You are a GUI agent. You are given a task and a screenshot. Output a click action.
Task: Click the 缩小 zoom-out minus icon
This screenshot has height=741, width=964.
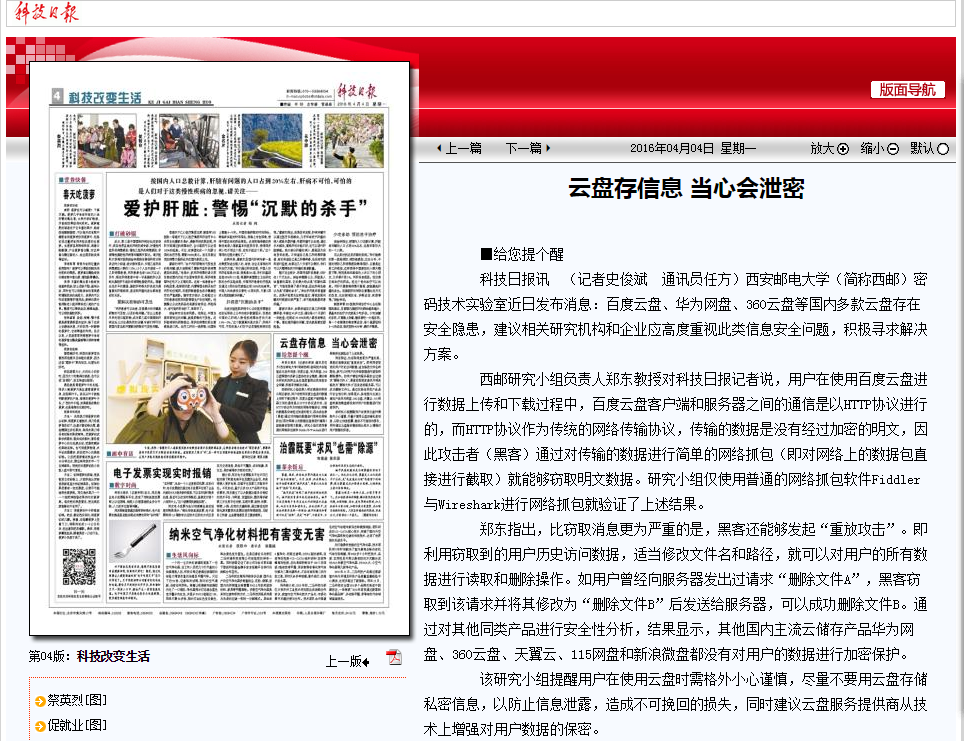coord(892,149)
